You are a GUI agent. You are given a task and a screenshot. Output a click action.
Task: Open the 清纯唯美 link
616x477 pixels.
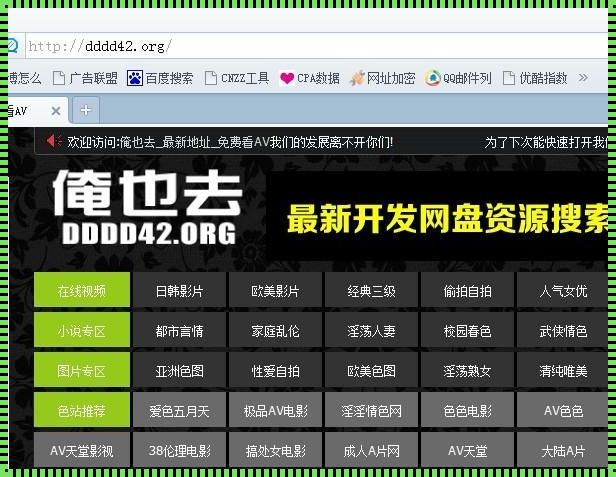point(563,370)
